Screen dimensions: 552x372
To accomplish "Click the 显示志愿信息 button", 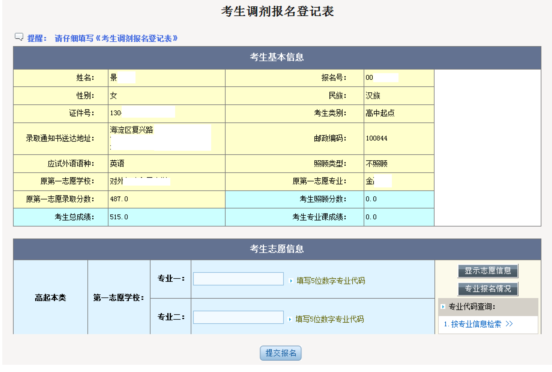I will click(488, 271).
